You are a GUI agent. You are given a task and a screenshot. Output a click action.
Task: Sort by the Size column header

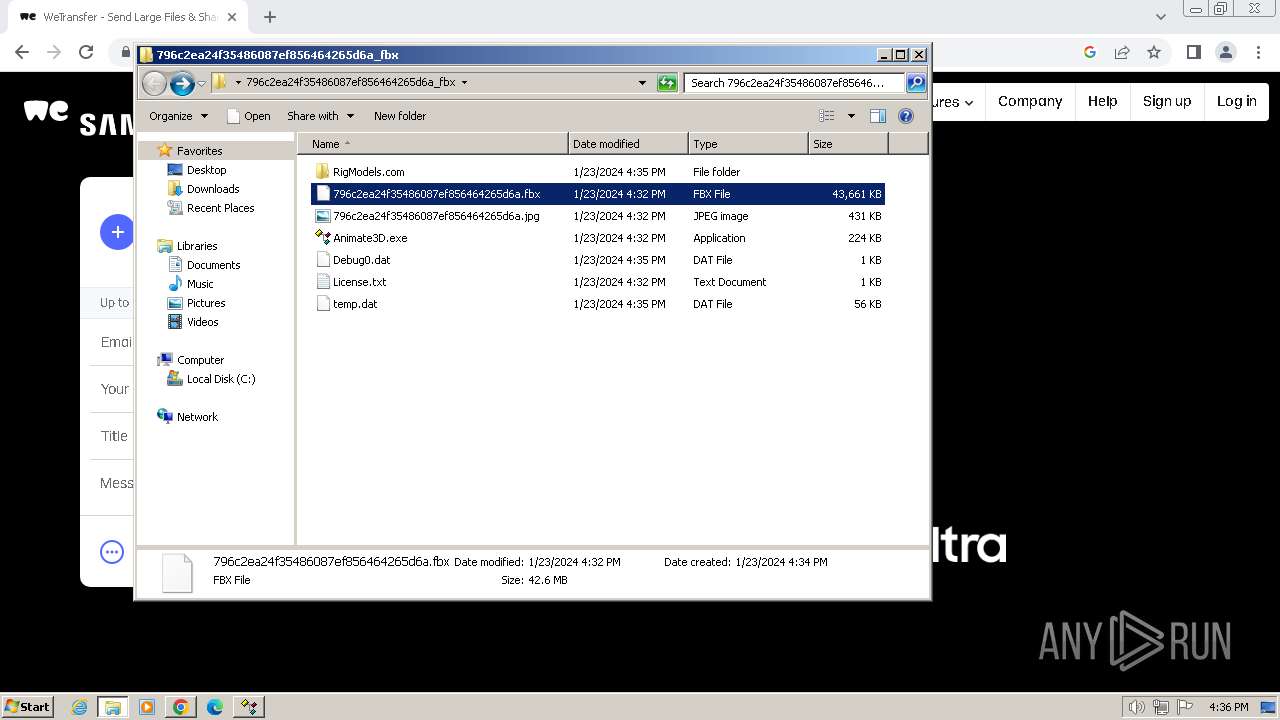pyautogui.click(x=848, y=144)
